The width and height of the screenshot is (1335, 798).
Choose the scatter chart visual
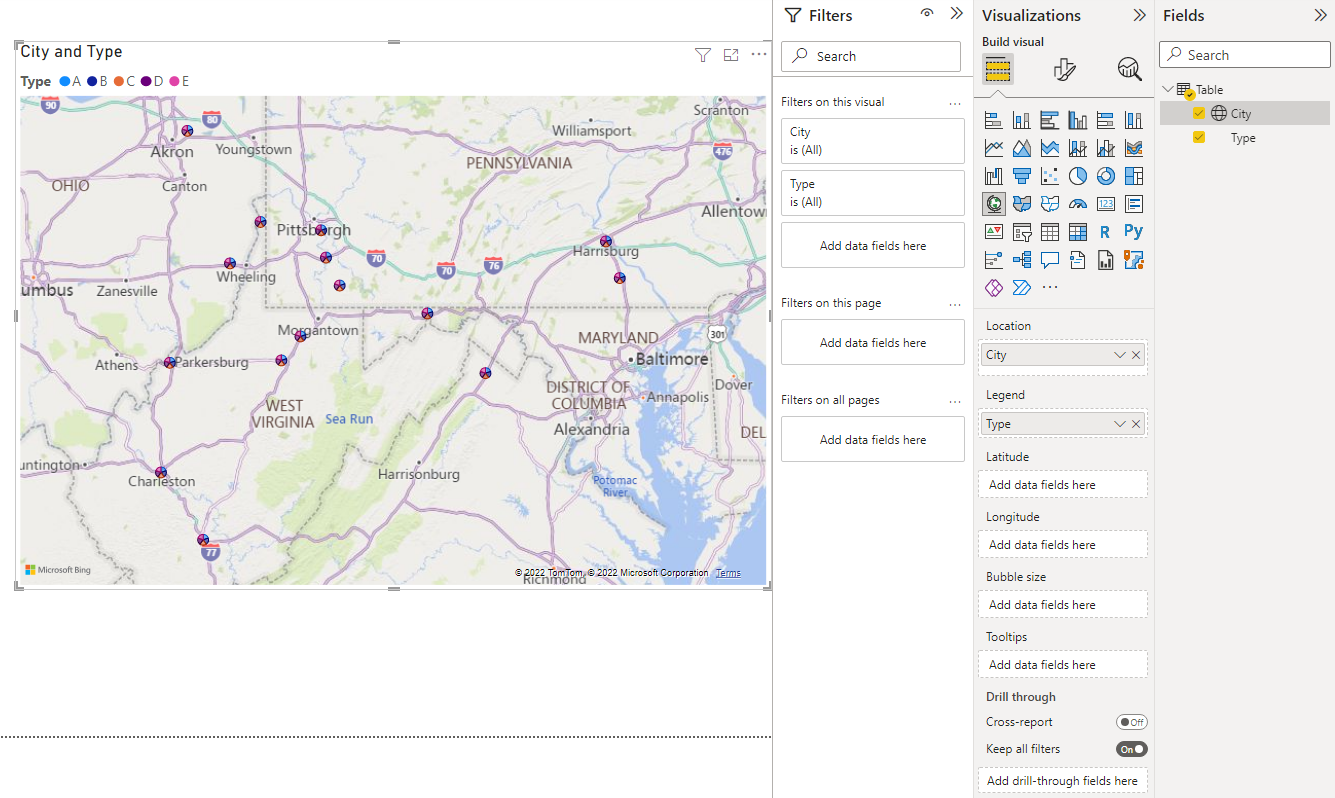coord(1049,177)
